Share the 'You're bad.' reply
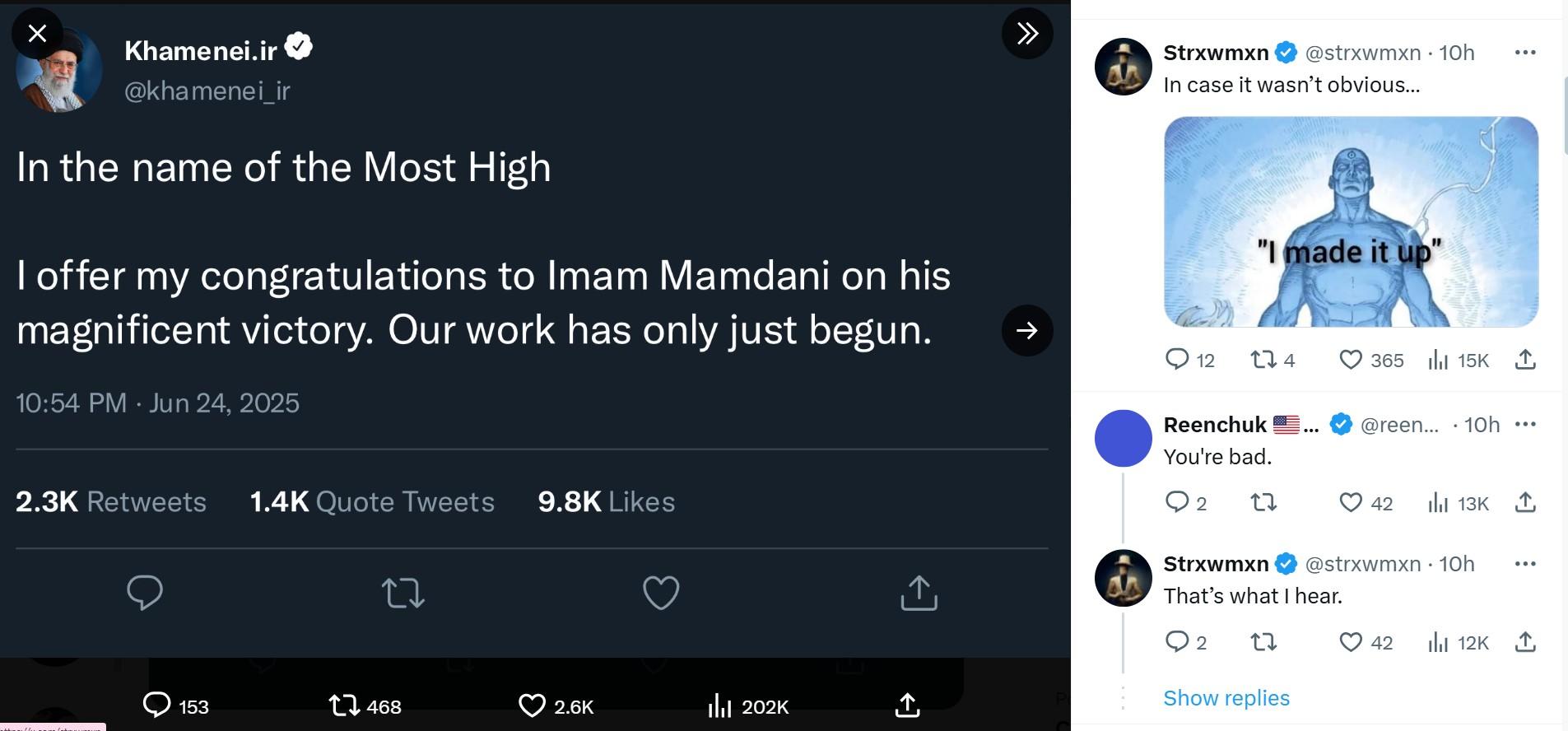Viewport: 1568px width, 731px height. pyautogui.click(x=1525, y=502)
